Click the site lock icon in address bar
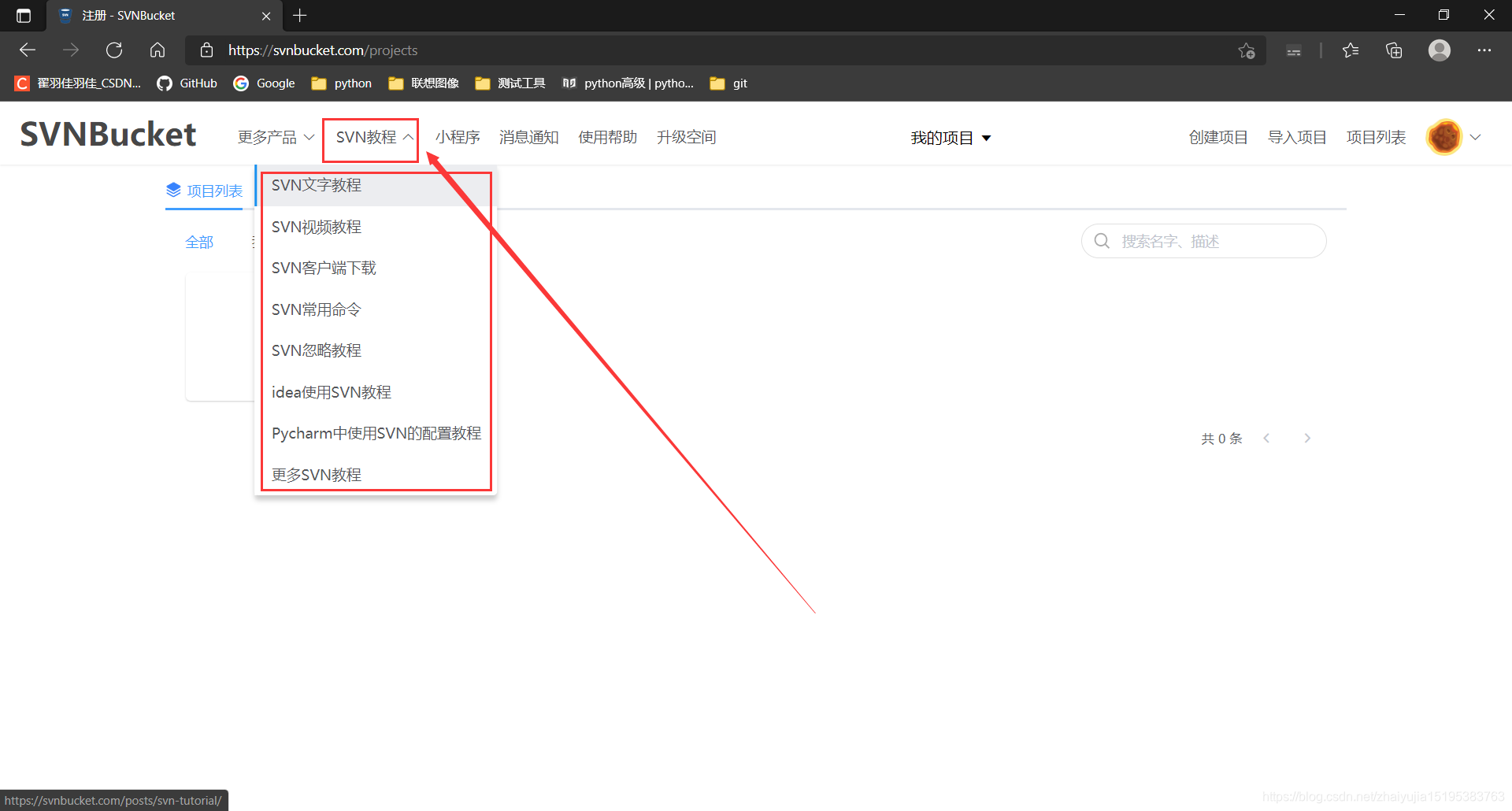Screen dimensions: 1512x811 coord(206,50)
